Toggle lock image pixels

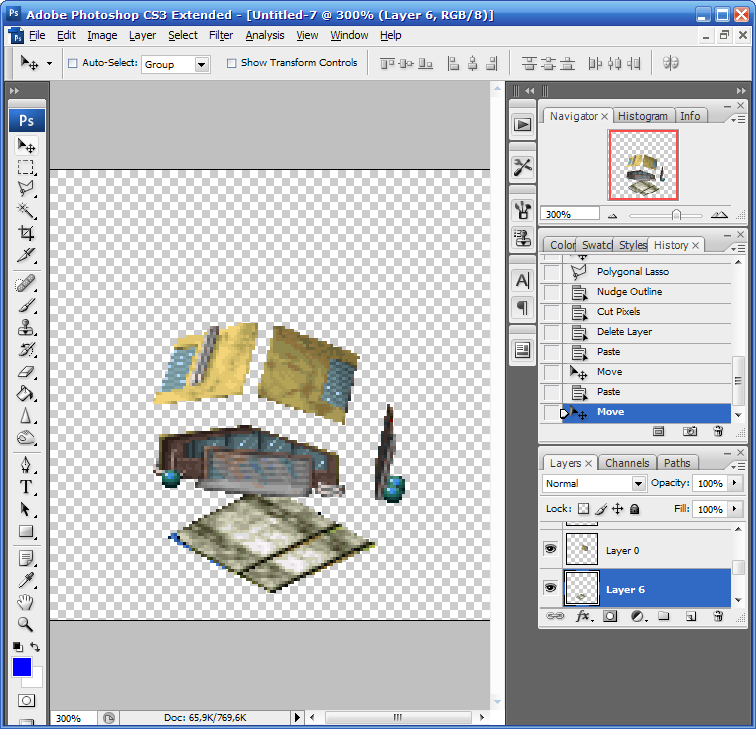pos(601,509)
